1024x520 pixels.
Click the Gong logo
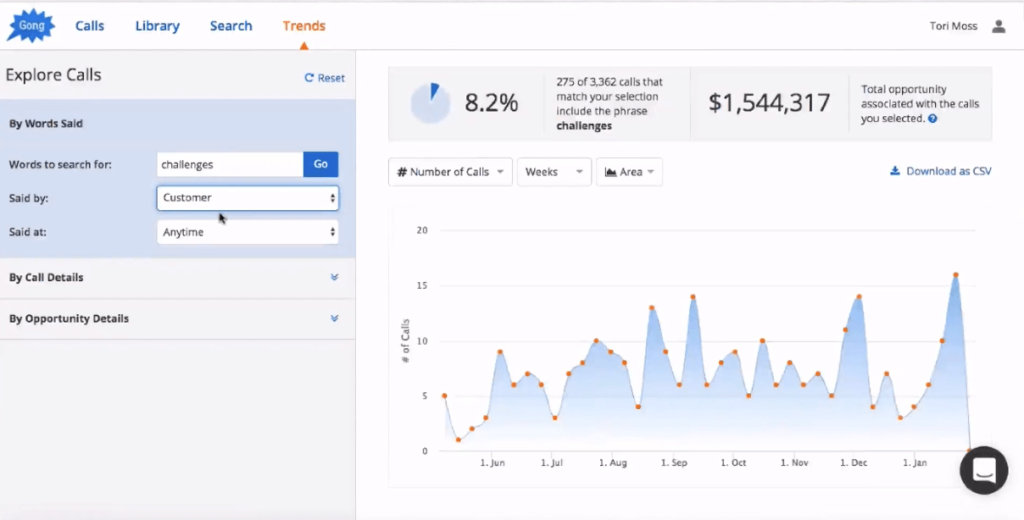[x=31, y=26]
